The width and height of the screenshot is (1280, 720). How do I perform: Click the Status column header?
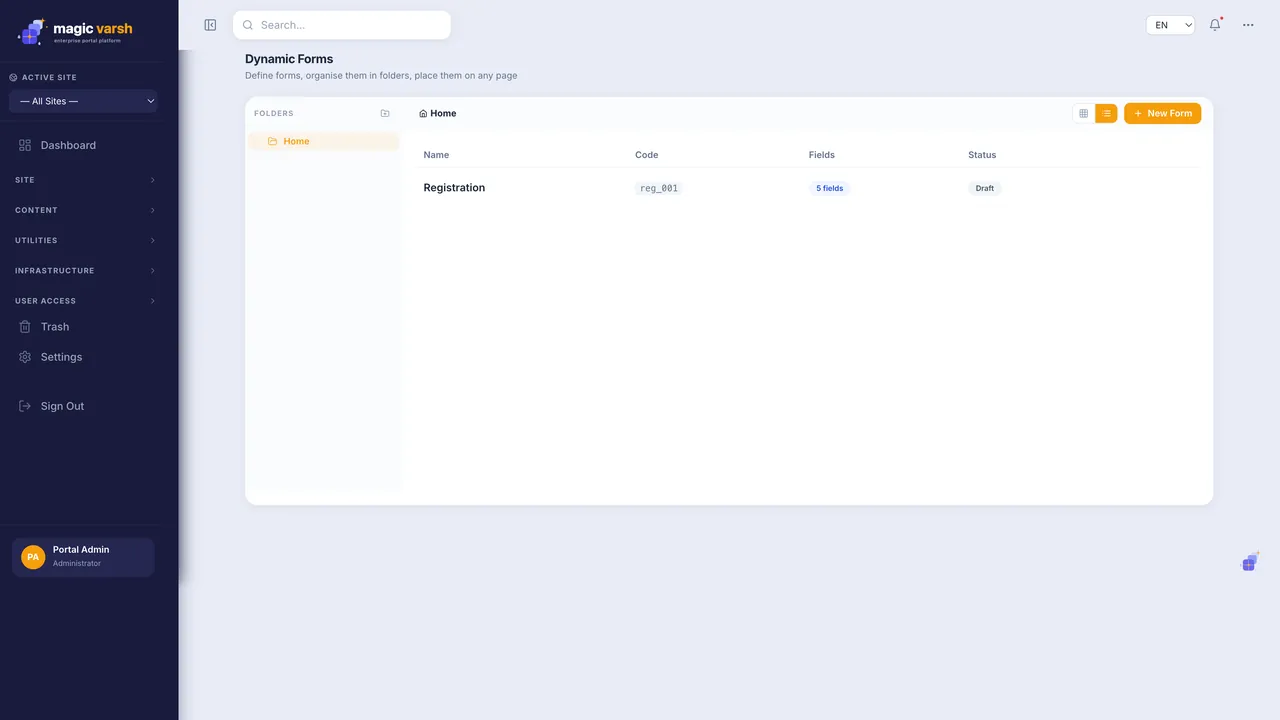coord(982,155)
